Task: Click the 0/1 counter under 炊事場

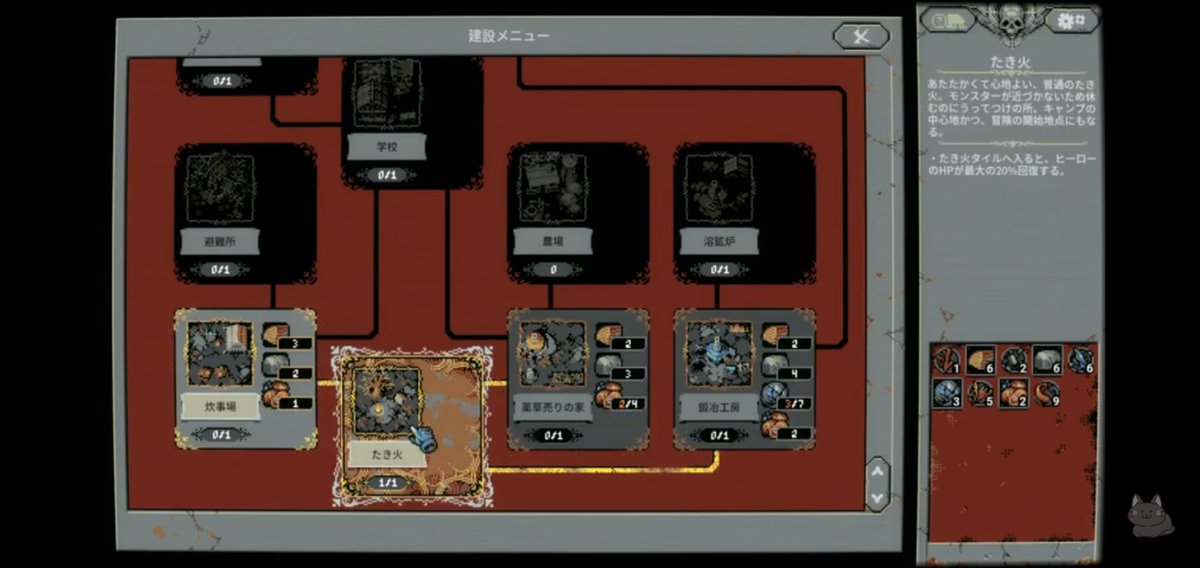Action: click(x=221, y=434)
